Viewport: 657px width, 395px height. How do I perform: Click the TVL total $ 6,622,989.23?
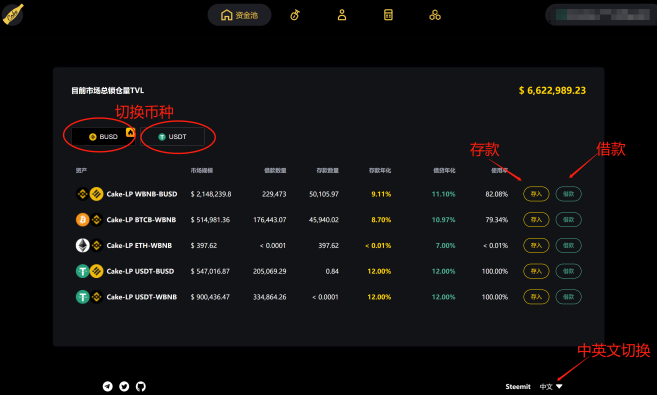[552, 90]
